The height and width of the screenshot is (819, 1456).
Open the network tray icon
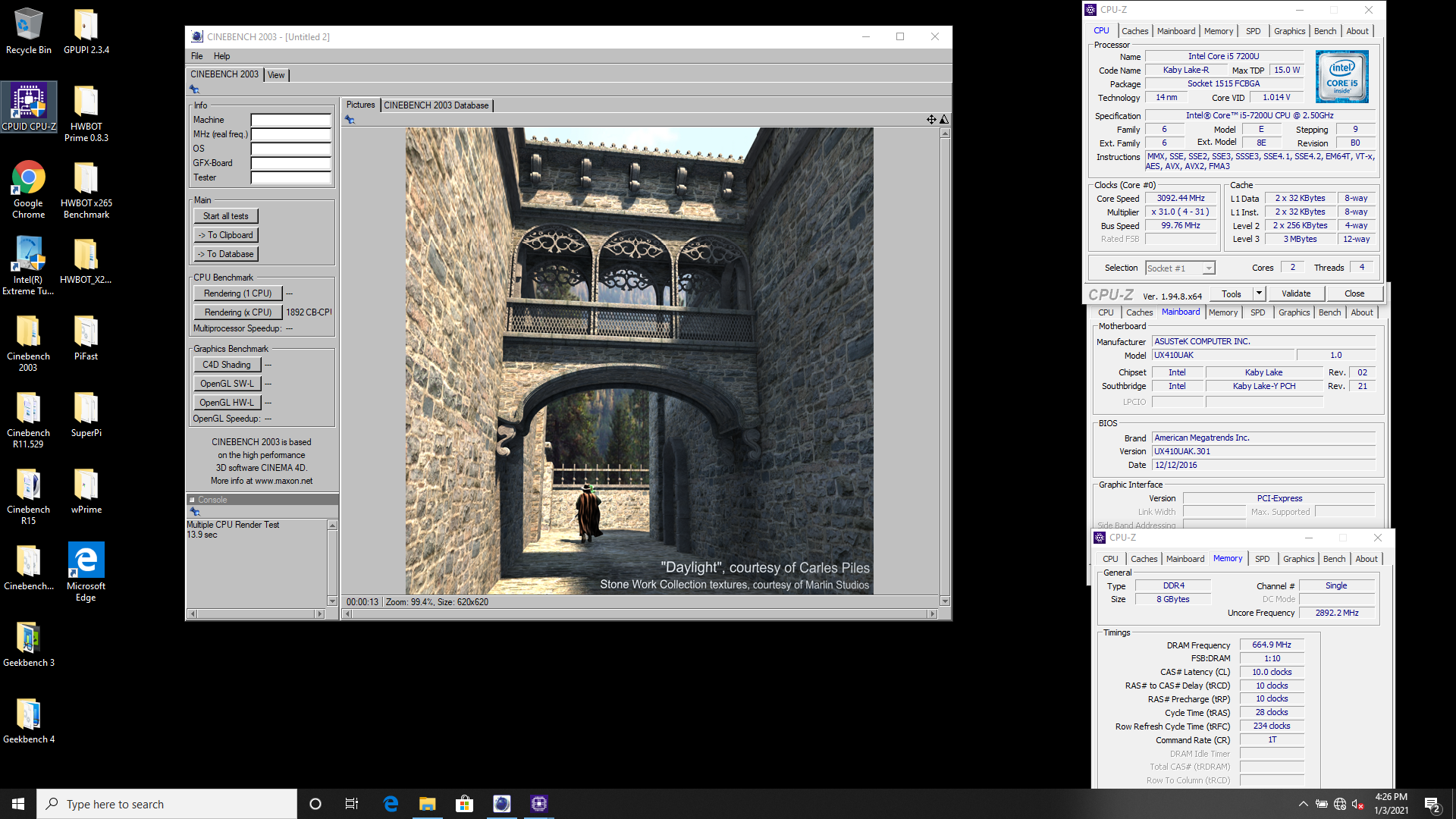tap(1340, 804)
